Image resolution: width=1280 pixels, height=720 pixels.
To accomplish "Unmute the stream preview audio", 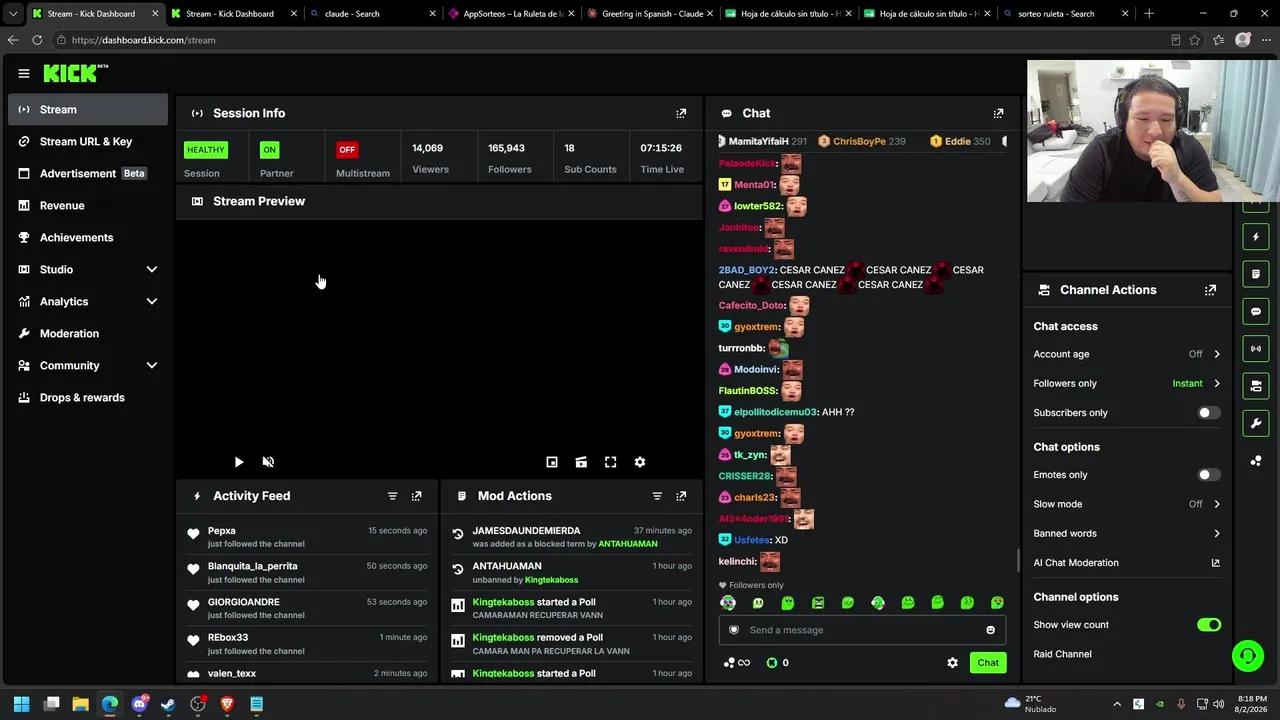I will tap(268, 462).
